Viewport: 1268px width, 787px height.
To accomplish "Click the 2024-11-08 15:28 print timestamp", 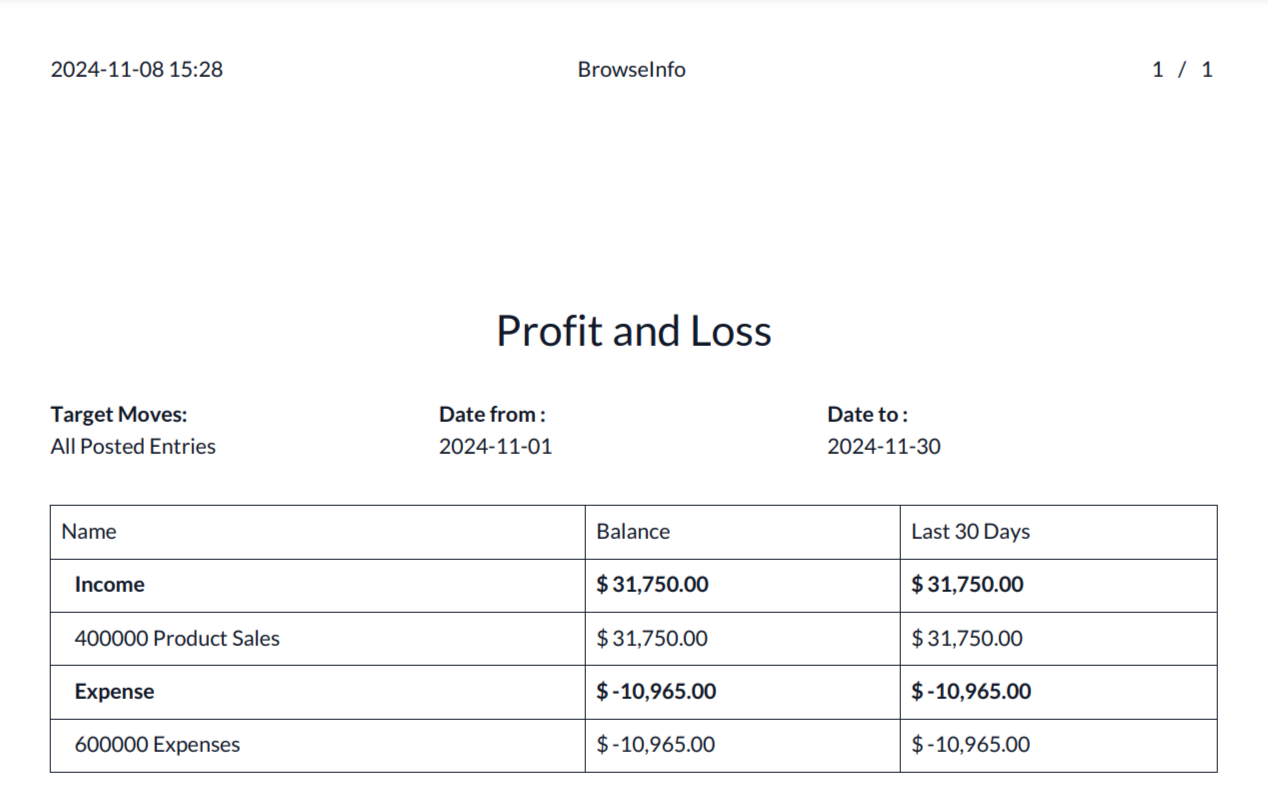I will 137,70.
